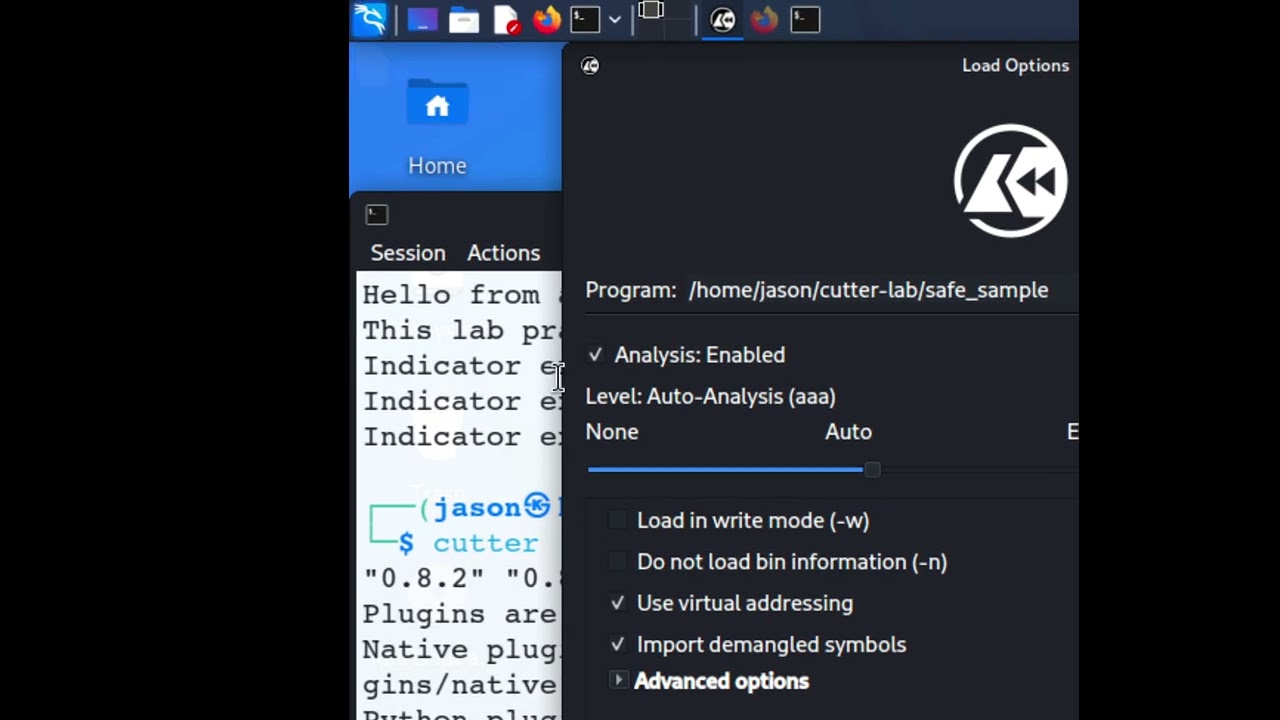Open the text editor launcher in the panel
The image size is (1280, 720).
[x=506, y=19]
